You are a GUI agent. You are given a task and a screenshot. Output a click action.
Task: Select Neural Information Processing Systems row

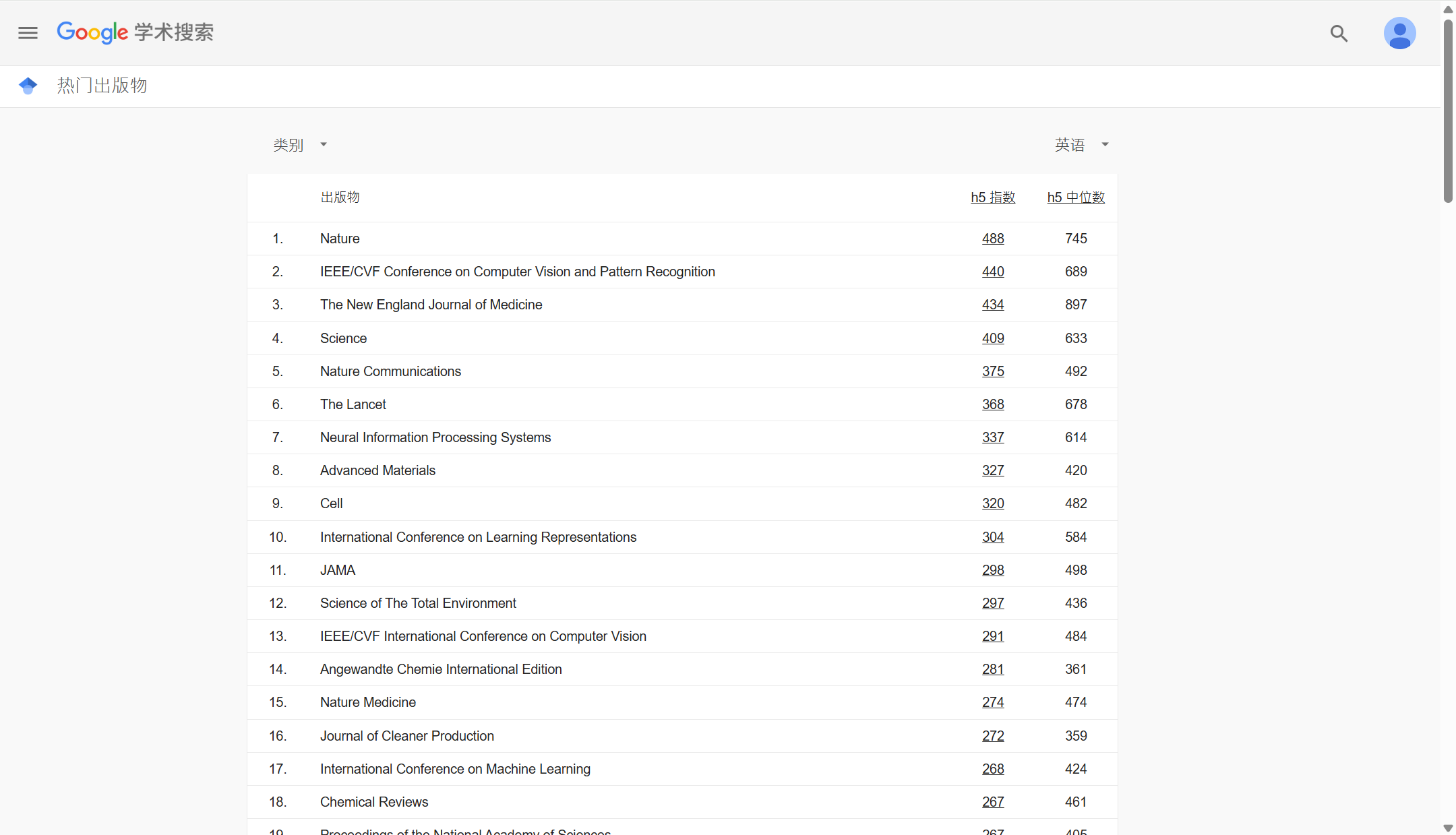435,437
